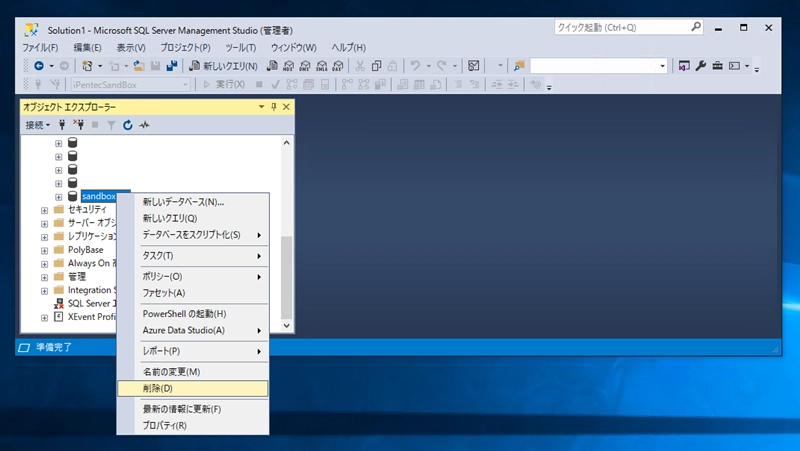Open the ファイル(F) menu
Image resolution: width=800 pixels, height=451 pixels.
pyautogui.click(x=40, y=47)
